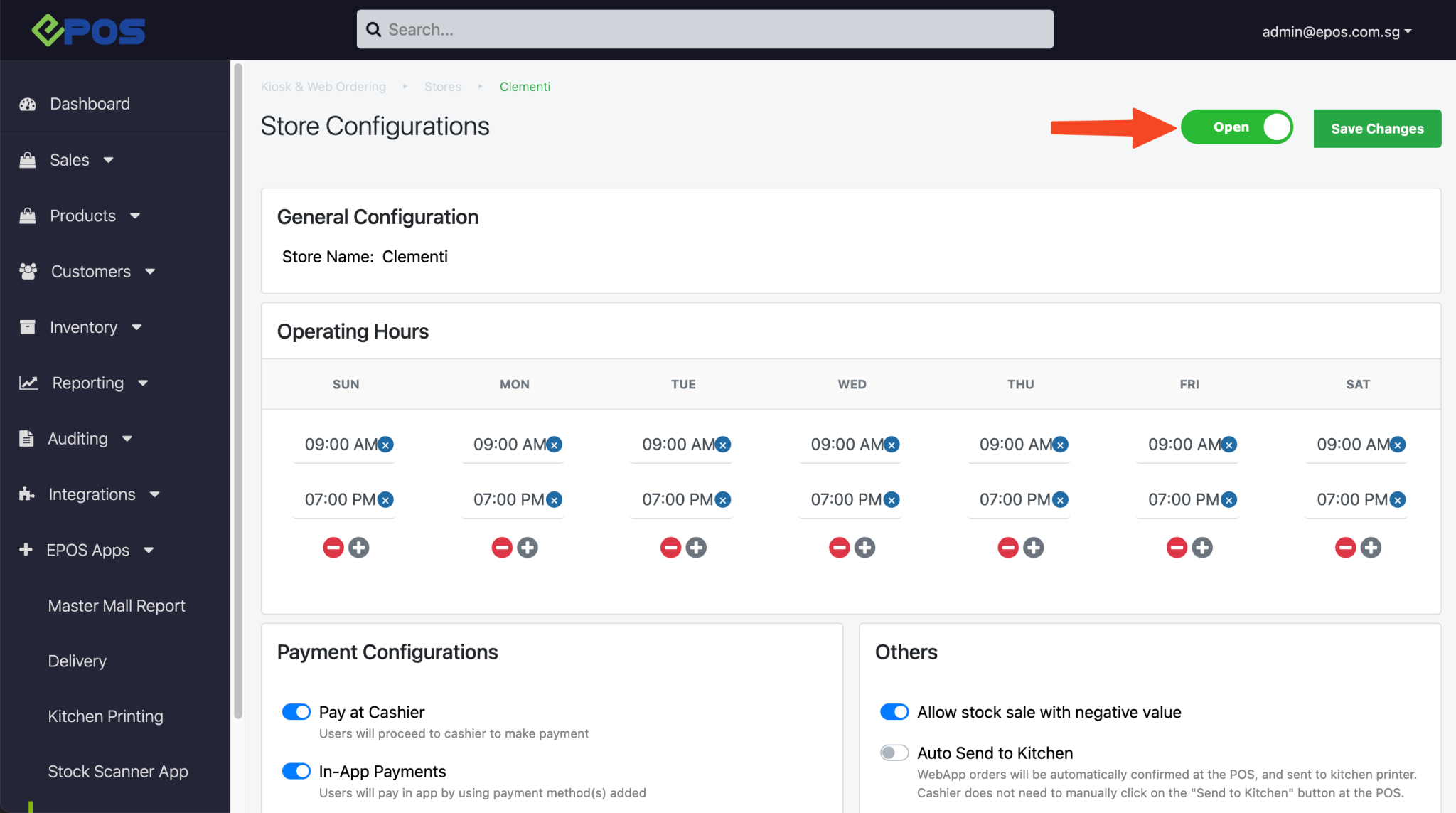Image resolution: width=1456 pixels, height=813 pixels.
Task: Open the Dashboard from the sidebar icon
Action: 28,104
